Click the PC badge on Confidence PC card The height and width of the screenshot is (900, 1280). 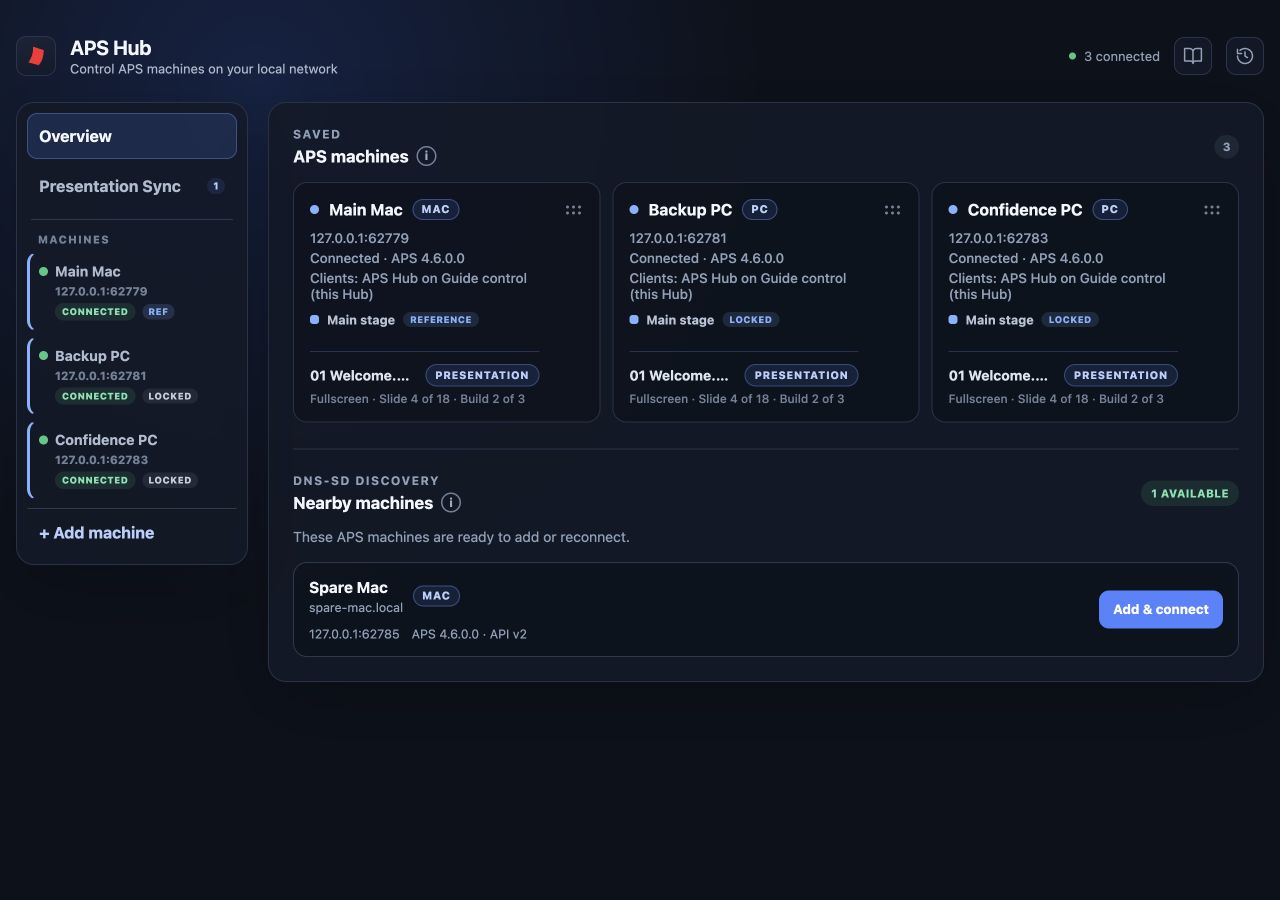1110,210
